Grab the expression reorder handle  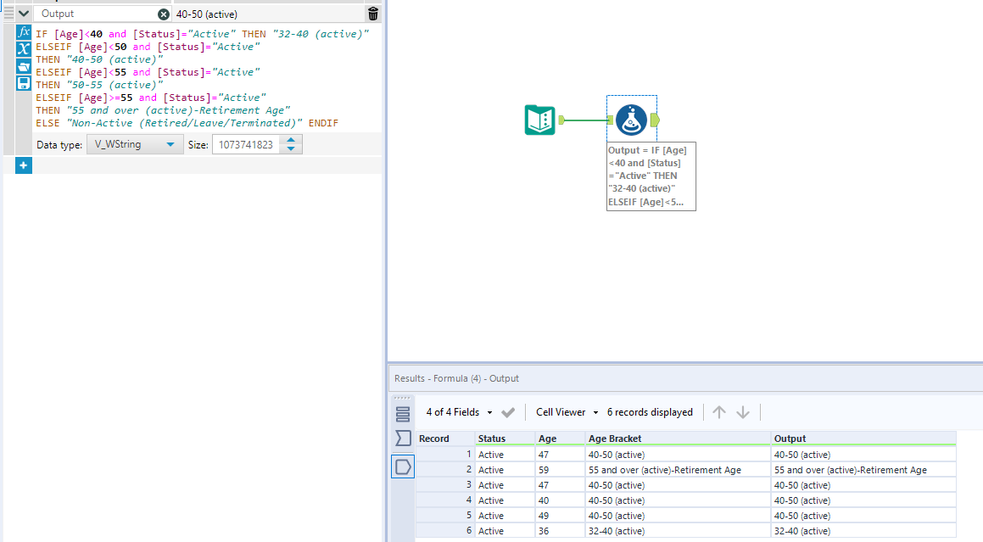(x=9, y=13)
